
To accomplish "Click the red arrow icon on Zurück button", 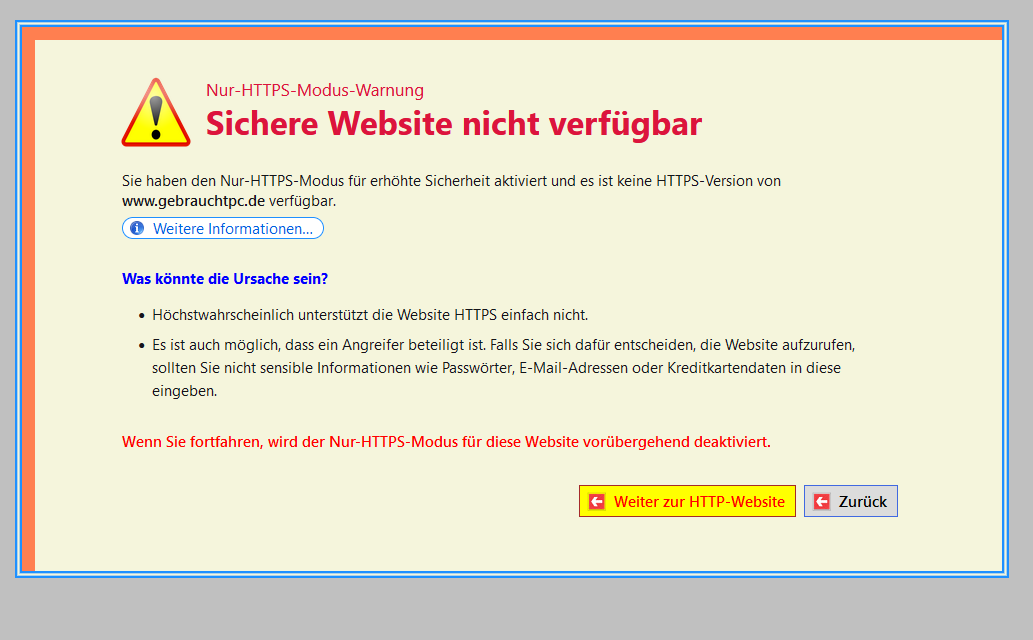I will click(x=822, y=502).
